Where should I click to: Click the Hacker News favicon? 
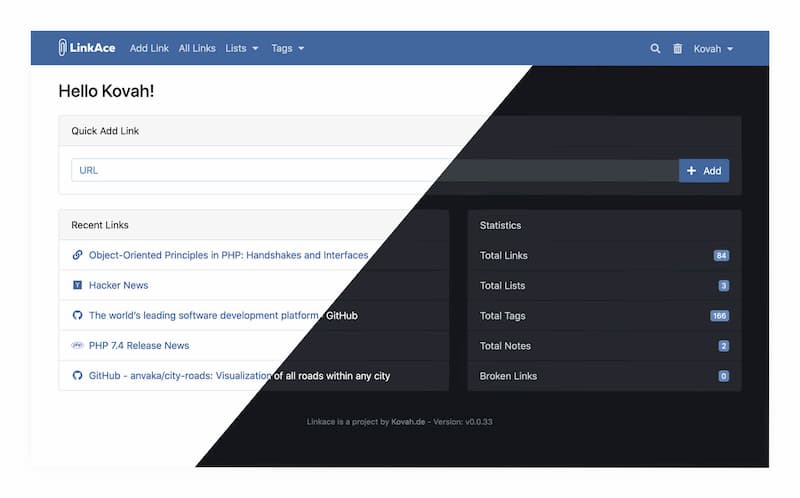click(x=78, y=285)
